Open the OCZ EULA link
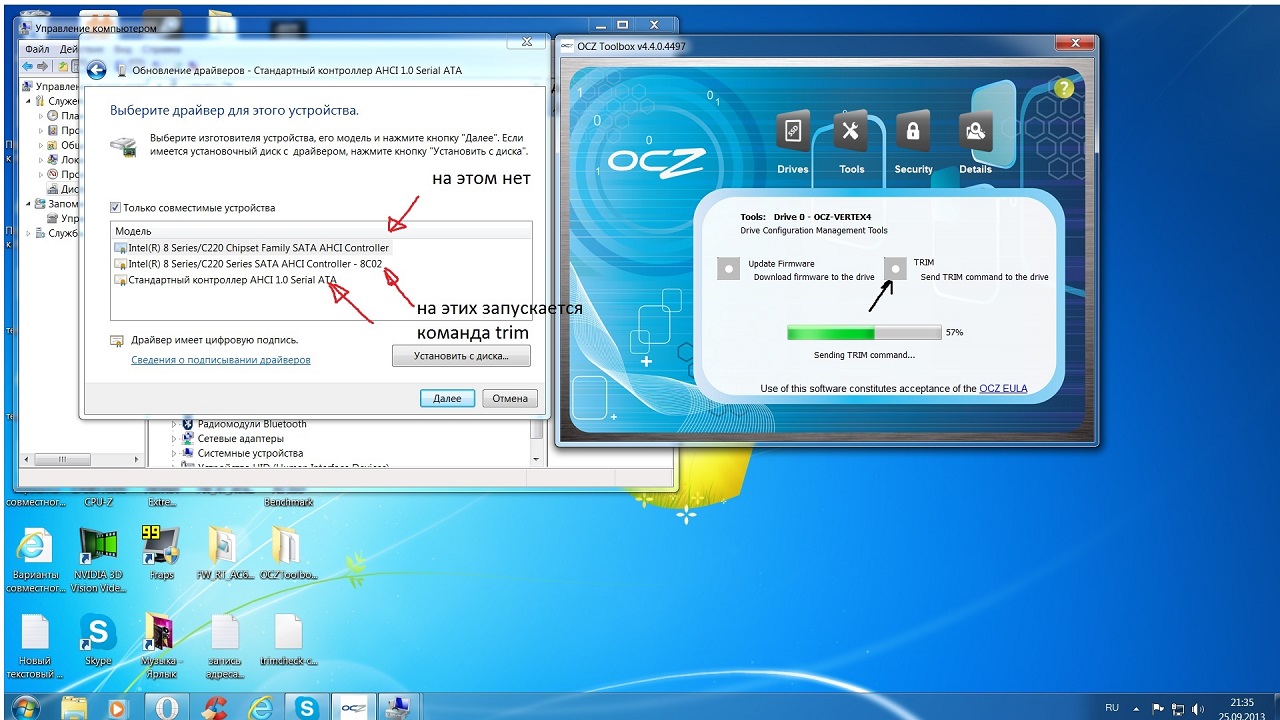Screen dimensions: 1280x720 pos(1003,388)
